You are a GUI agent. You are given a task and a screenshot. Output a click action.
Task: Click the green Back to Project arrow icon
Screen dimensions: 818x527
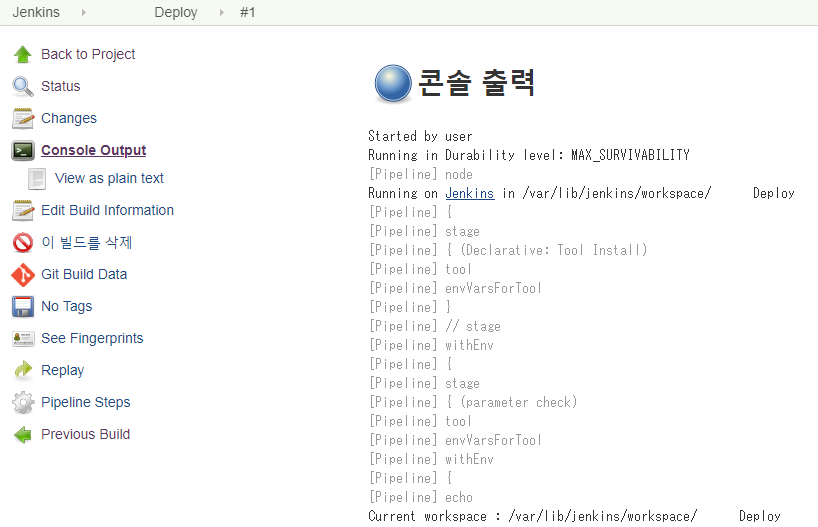(23, 54)
